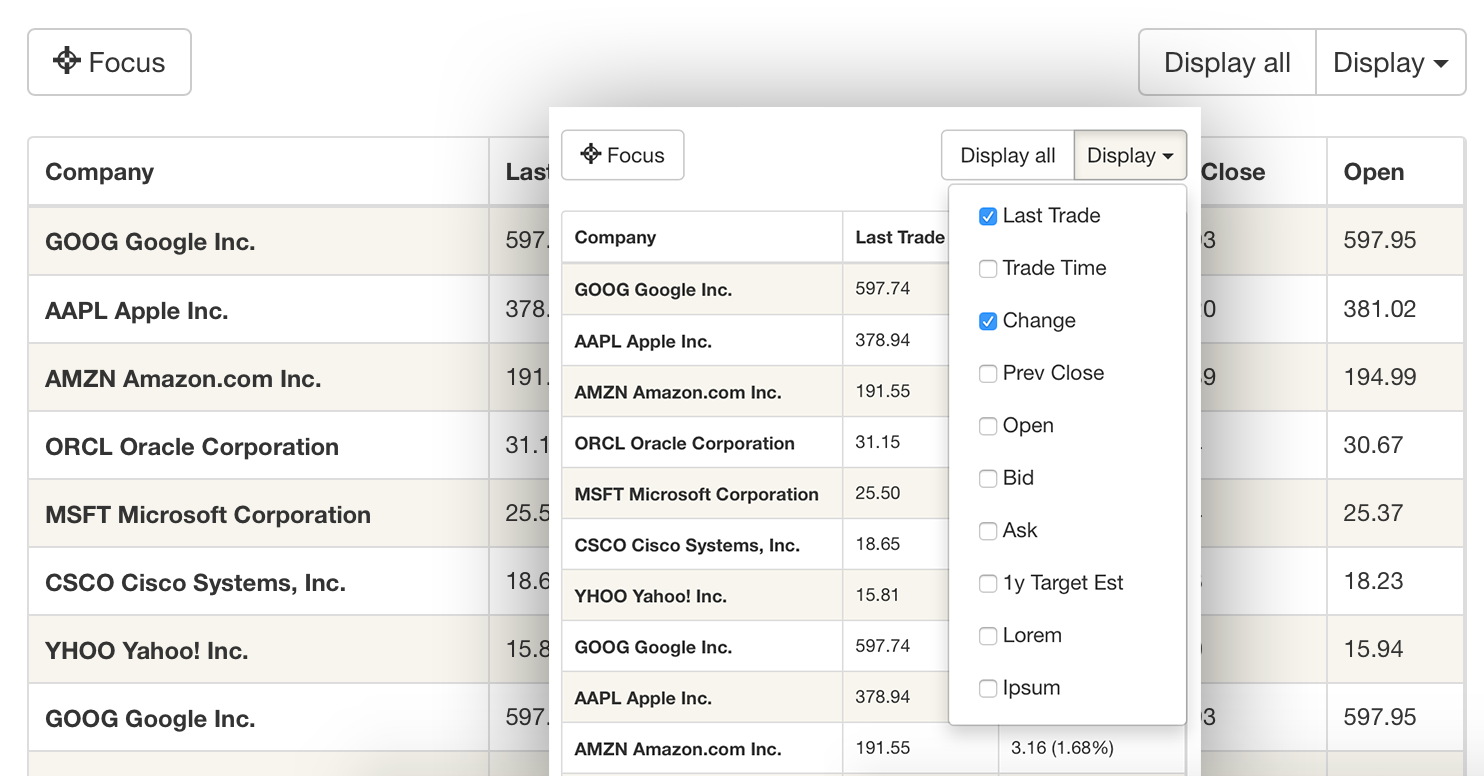The width and height of the screenshot is (1484, 776).
Task: Collapse the small Display dropdown menu
Action: 1130,155
